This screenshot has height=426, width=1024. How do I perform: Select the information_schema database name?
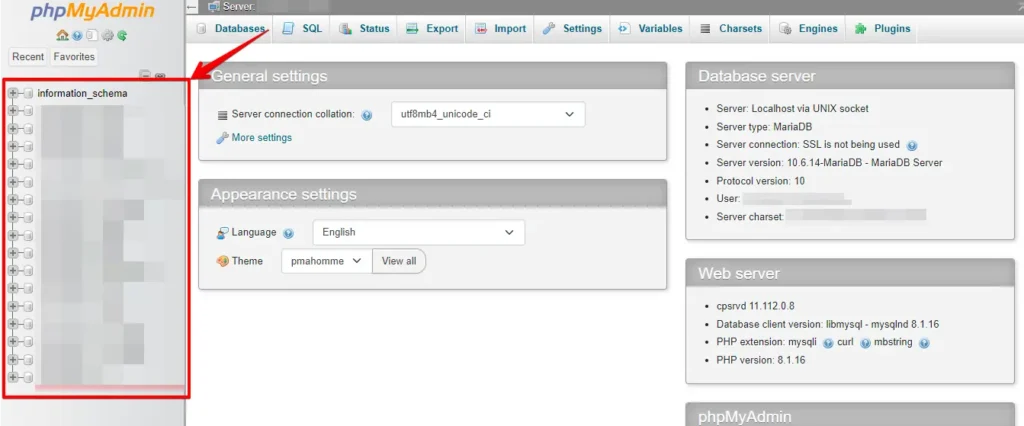click(82, 93)
